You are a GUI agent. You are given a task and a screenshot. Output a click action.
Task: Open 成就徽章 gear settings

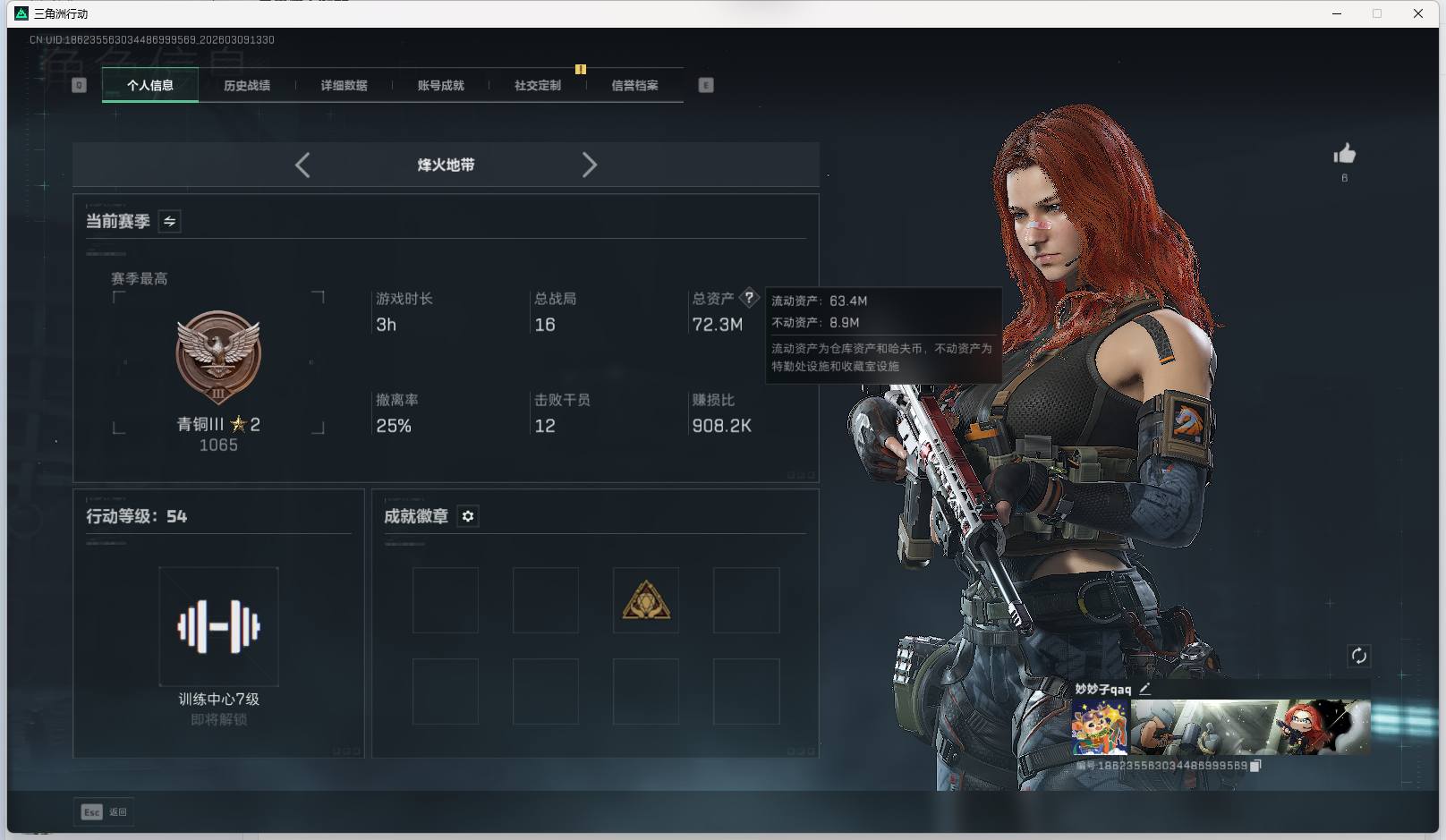coord(468,516)
